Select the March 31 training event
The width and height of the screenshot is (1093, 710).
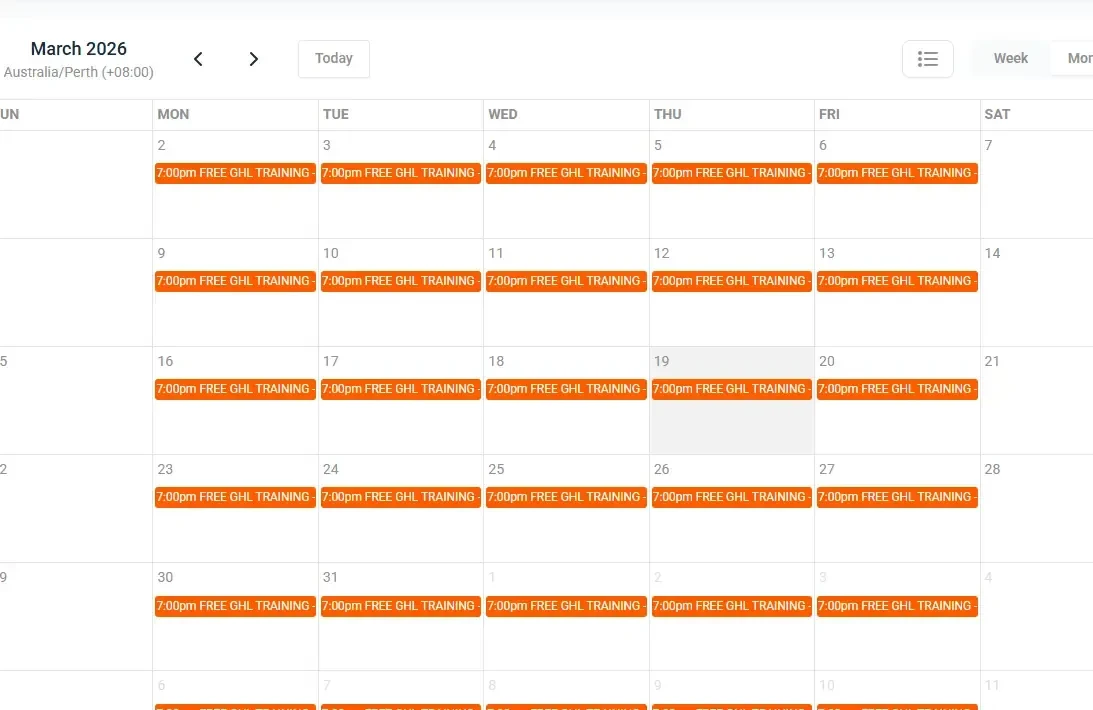pyautogui.click(x=401, y=605)
